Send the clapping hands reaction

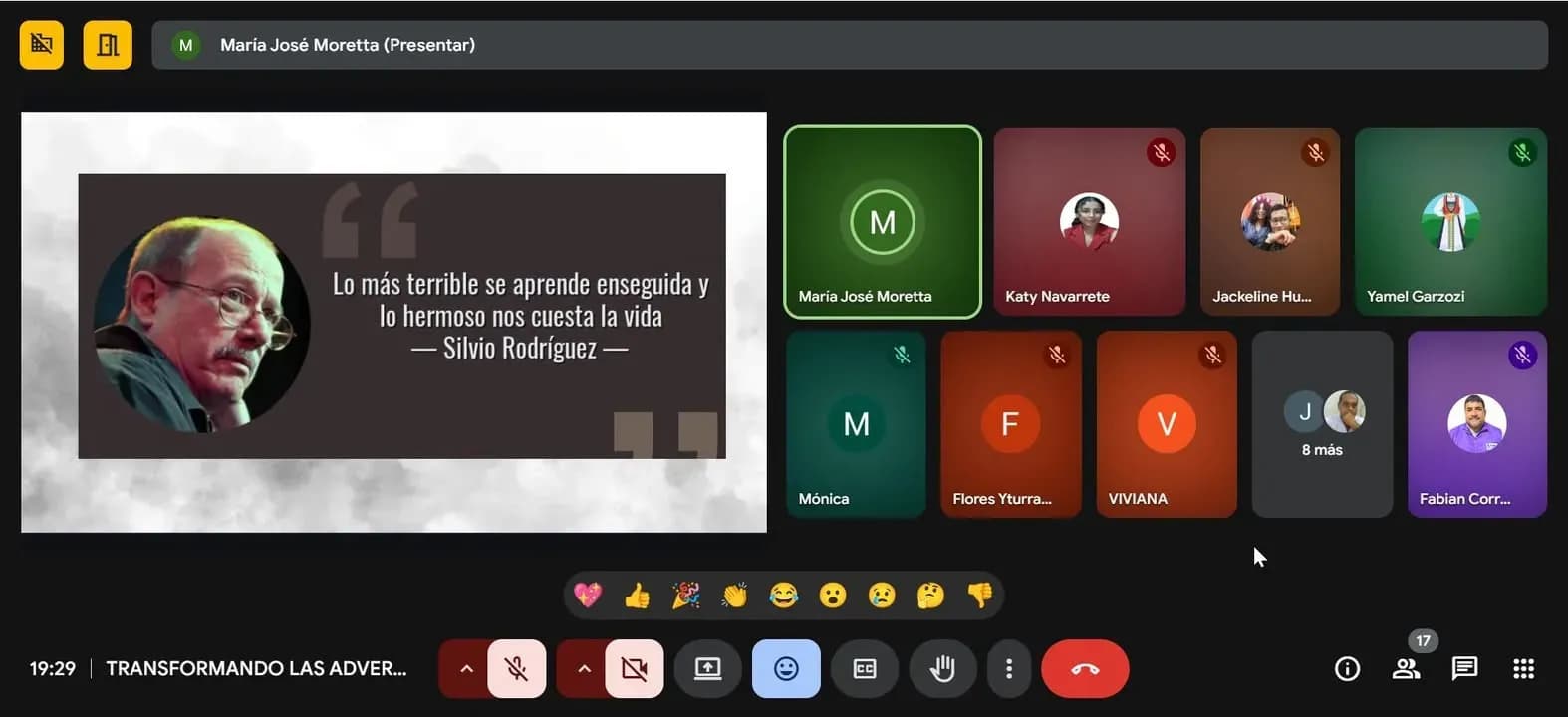[x=734, y=596]
